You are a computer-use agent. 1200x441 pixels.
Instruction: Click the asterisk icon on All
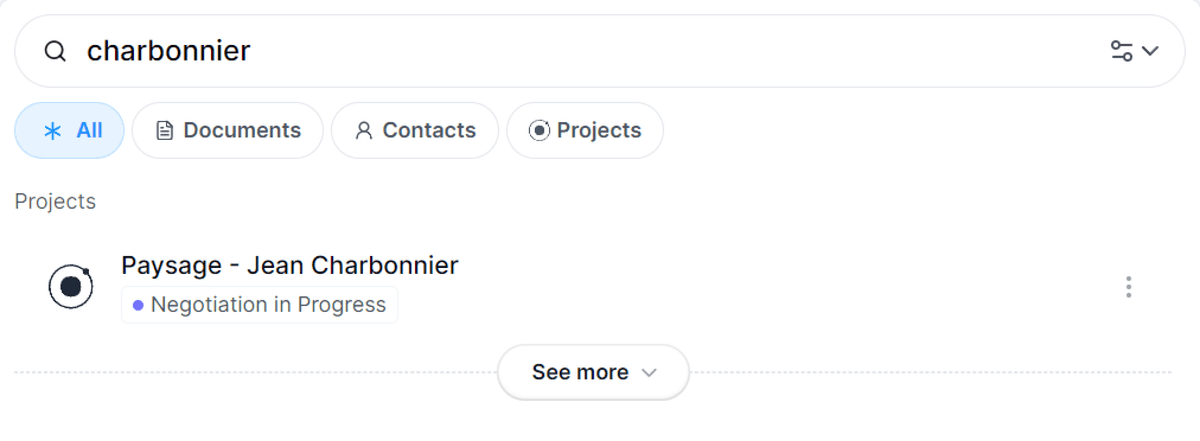coord(53,131)
